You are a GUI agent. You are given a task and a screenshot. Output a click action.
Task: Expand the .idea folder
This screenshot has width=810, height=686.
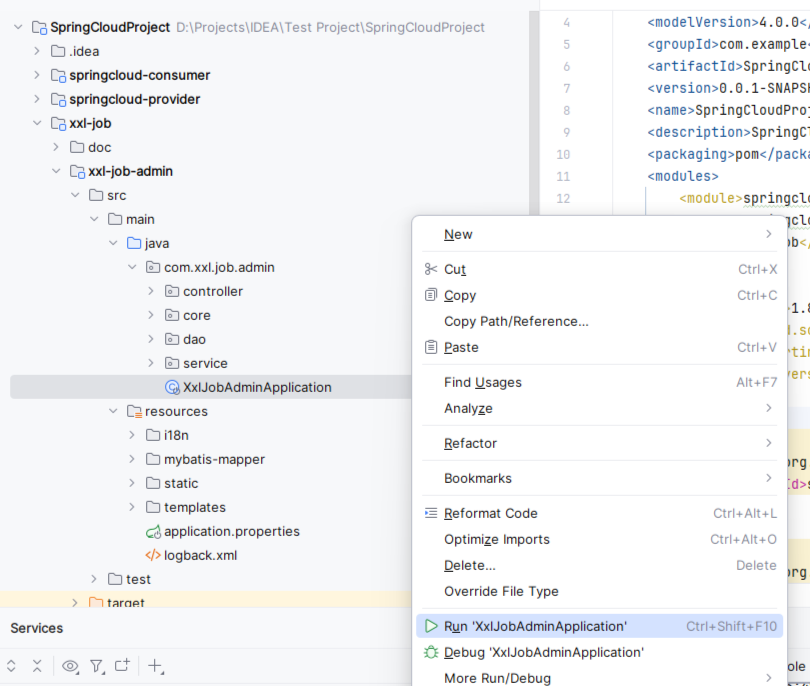coord(37,51)
